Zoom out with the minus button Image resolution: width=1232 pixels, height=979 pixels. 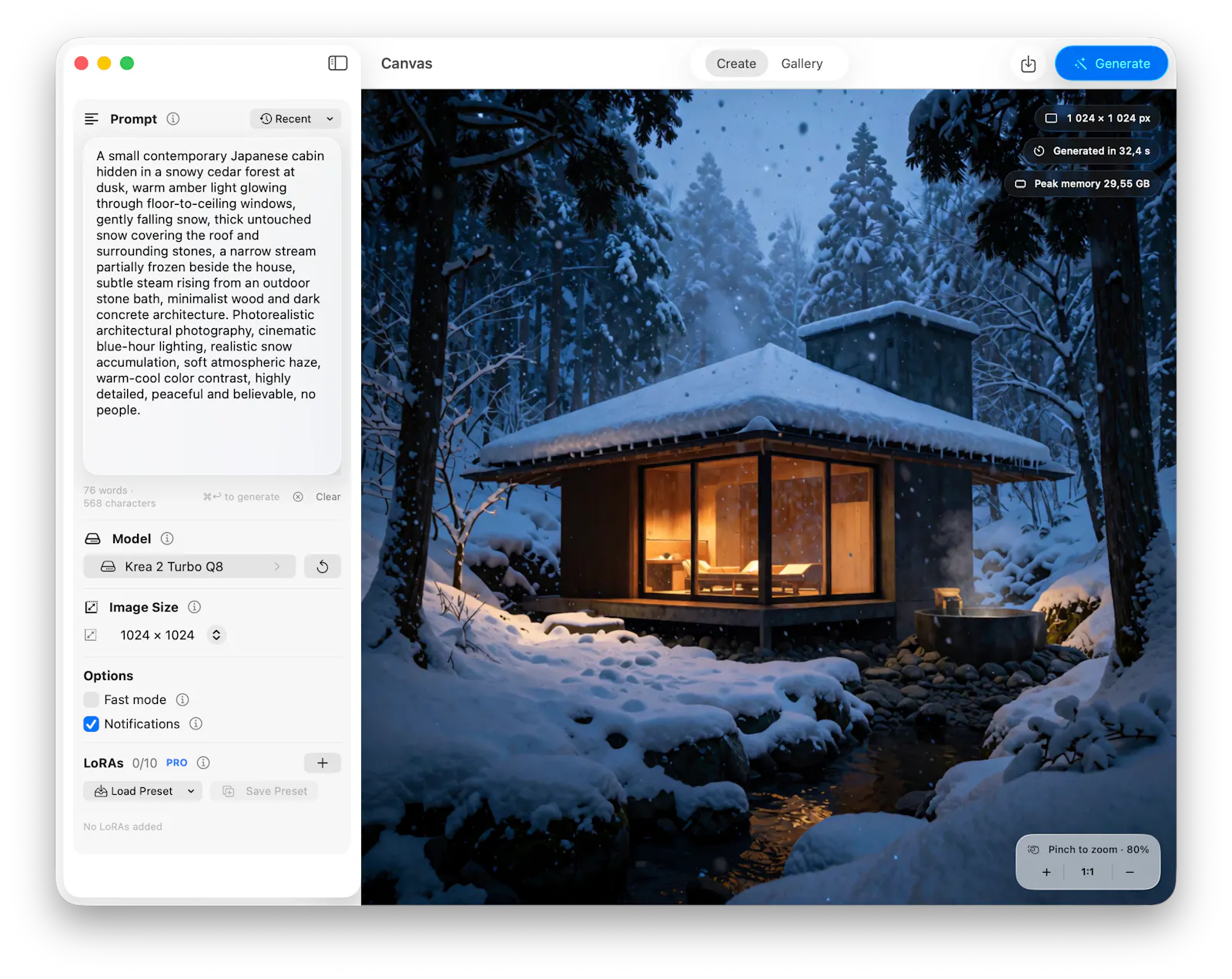pos(1130,872)
